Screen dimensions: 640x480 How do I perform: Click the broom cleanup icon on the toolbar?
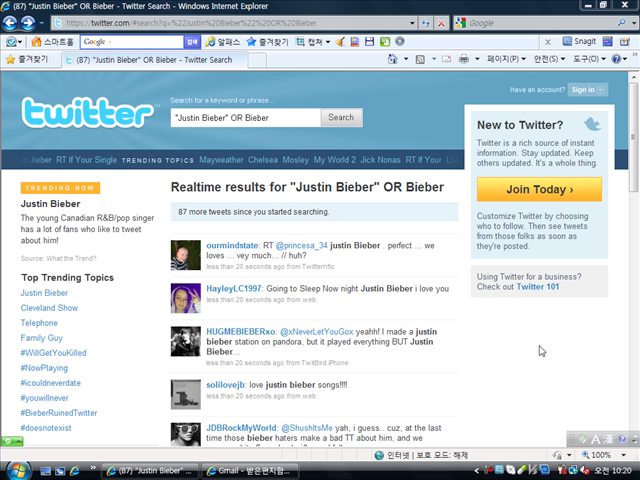click(340, 42)
